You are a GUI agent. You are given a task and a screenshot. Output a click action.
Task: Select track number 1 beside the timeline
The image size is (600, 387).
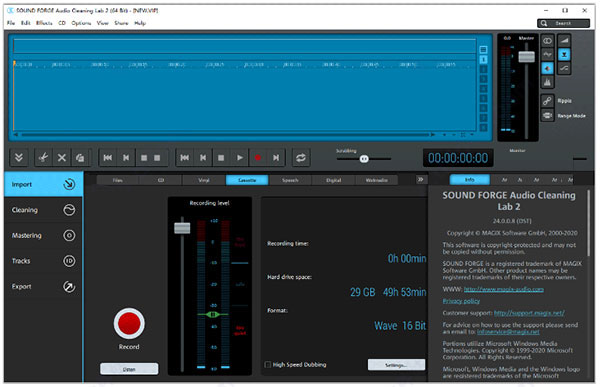[x=483, y=59]
